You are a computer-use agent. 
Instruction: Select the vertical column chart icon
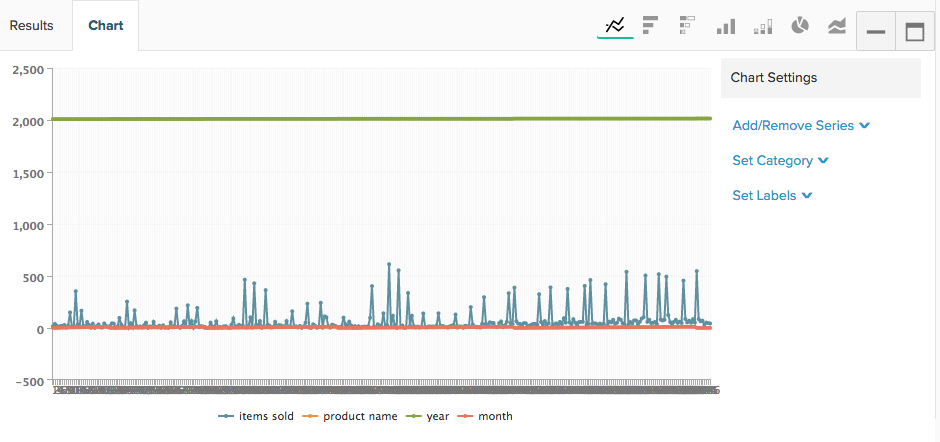725,26
